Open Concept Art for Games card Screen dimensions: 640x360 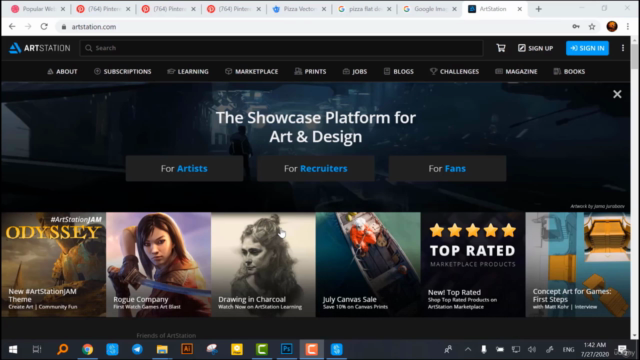(x=578, y=264)
